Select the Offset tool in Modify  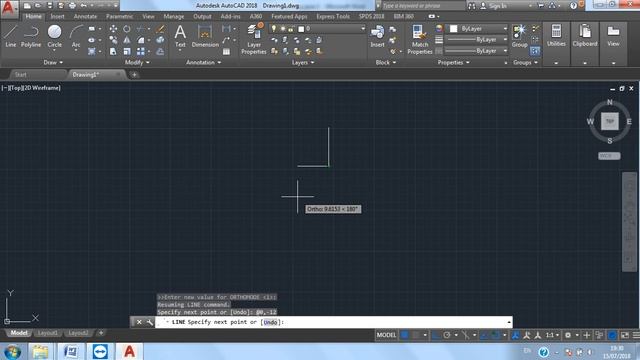[160, 51]
